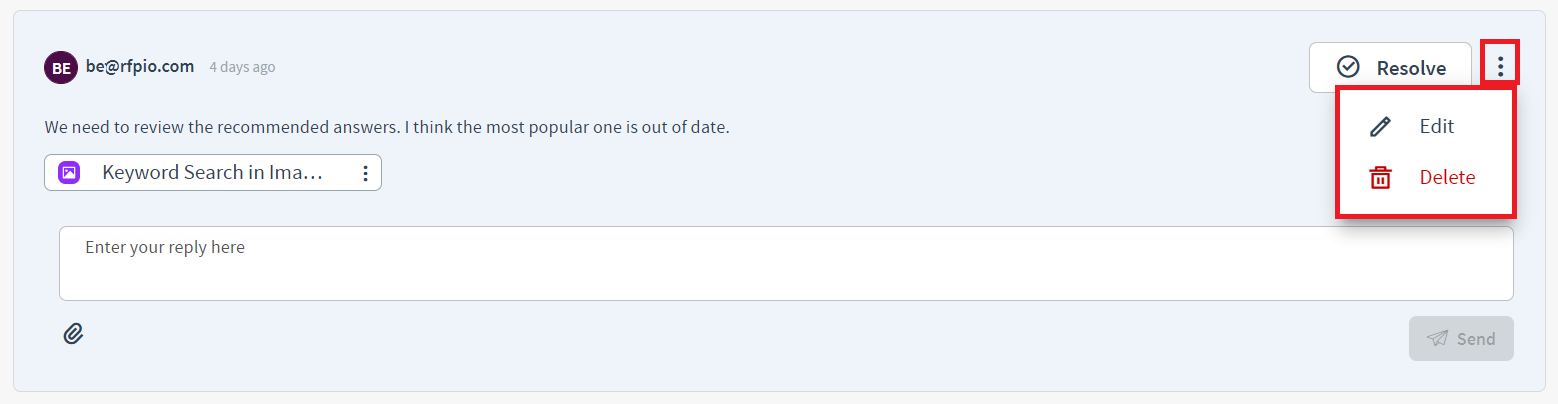1558x404 pixels.
Task: Click the paper plane icon in Send
Action: coord(1437,338)
